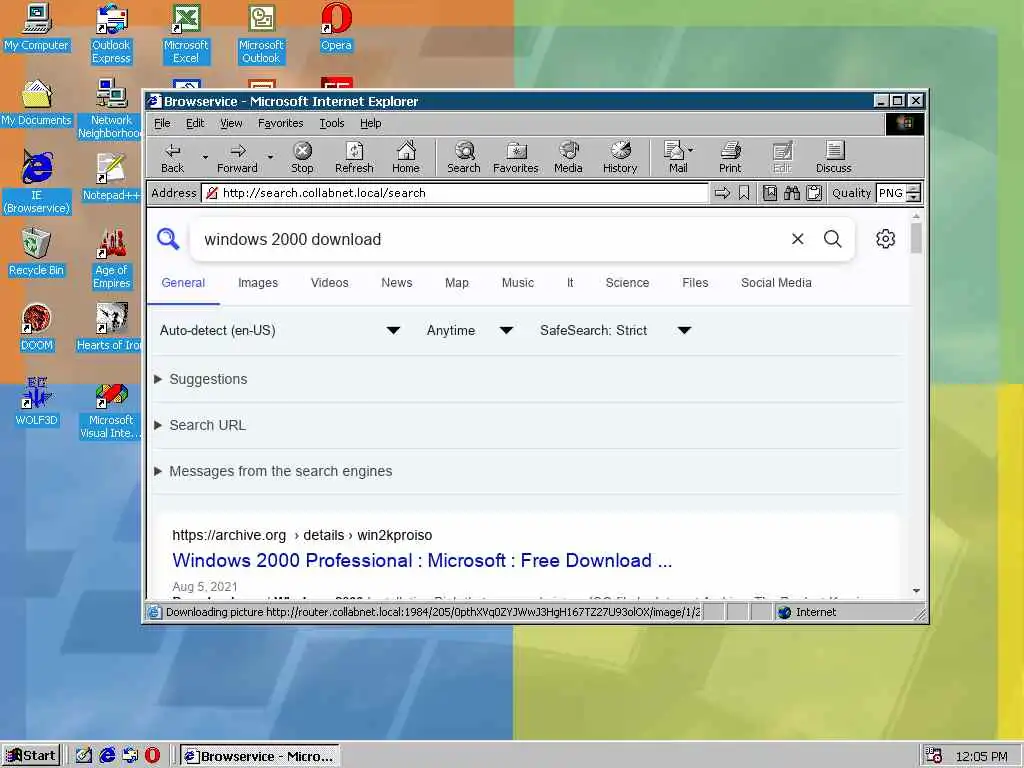The height and width of the screenshot is (768, 1024).
Task: Click the Go arrow beside the address bar
Action: pos(722,193)
